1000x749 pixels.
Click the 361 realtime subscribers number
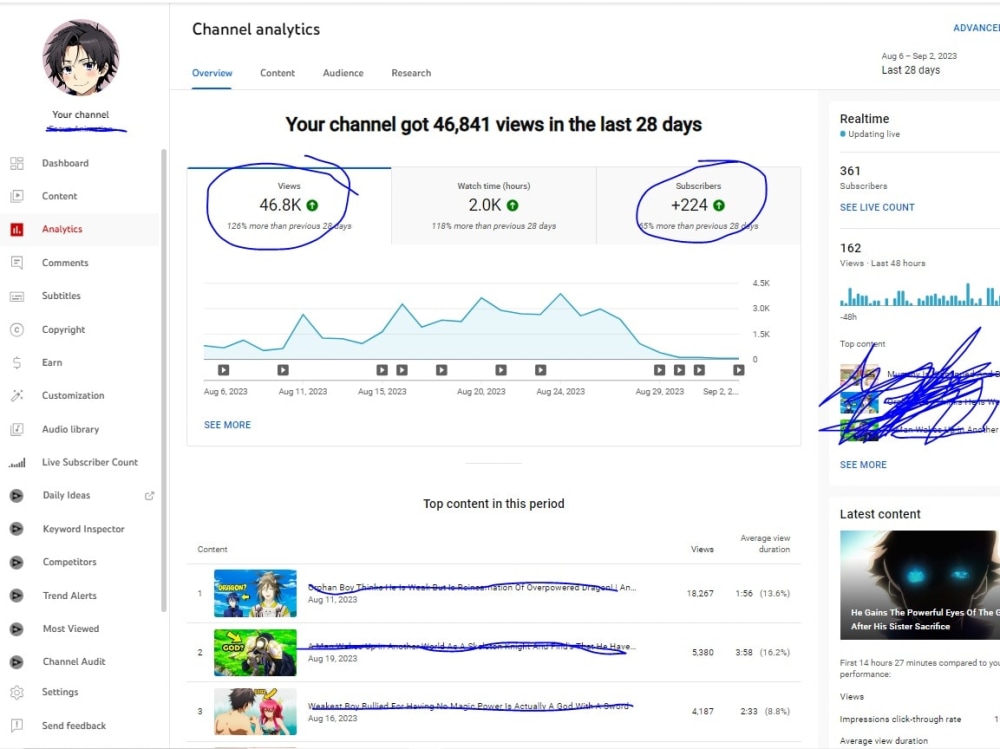pos(850,171)
